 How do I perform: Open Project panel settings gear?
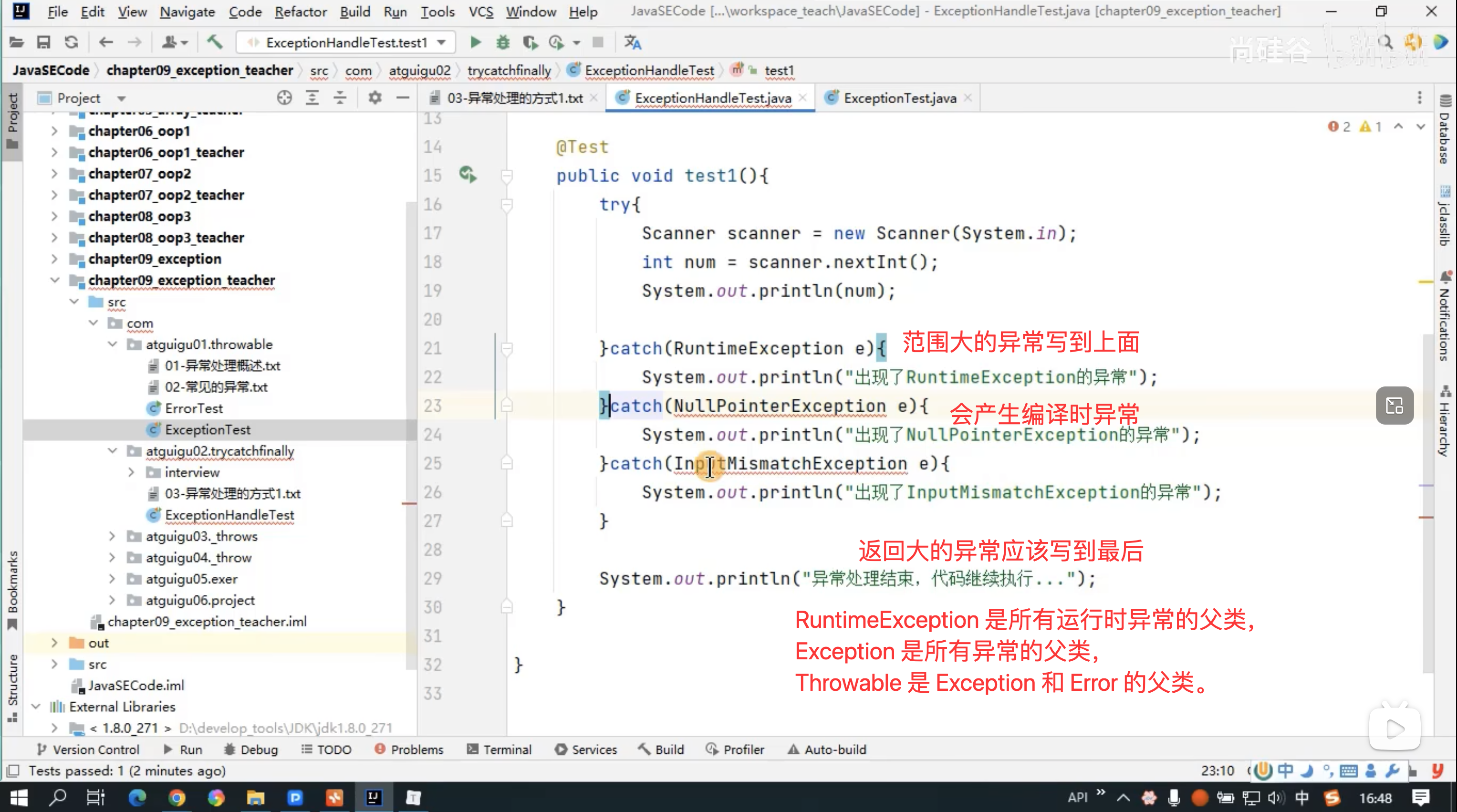(375, 98)
